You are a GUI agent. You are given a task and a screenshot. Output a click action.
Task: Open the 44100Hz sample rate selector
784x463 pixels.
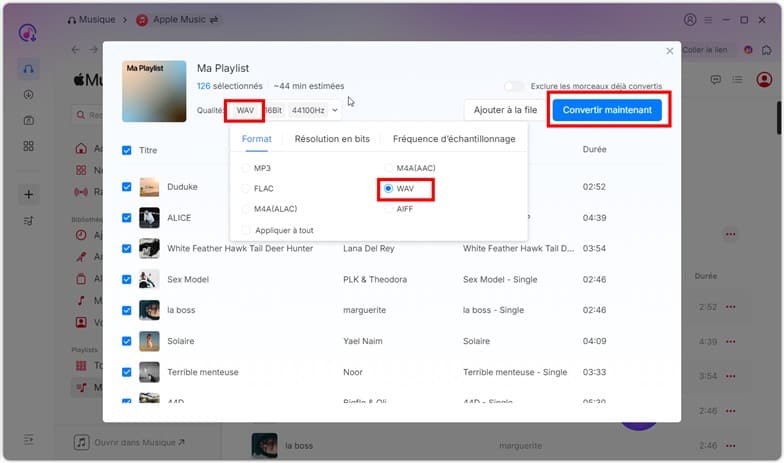[x=308, y=110]
